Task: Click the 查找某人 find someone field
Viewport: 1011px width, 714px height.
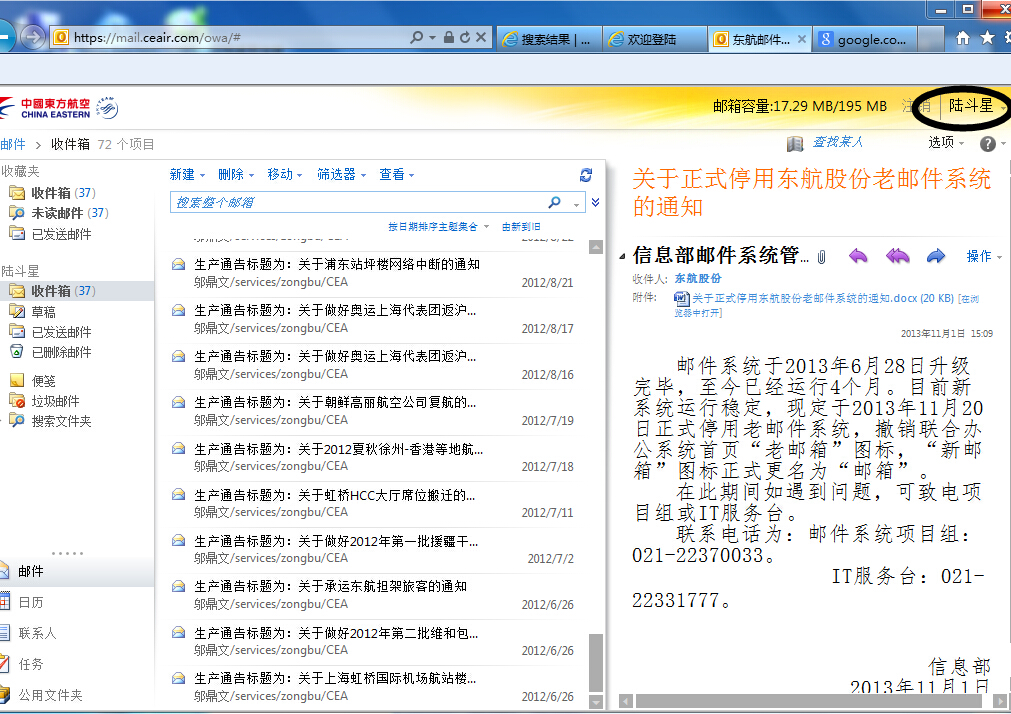Action: tap(838, 142)
